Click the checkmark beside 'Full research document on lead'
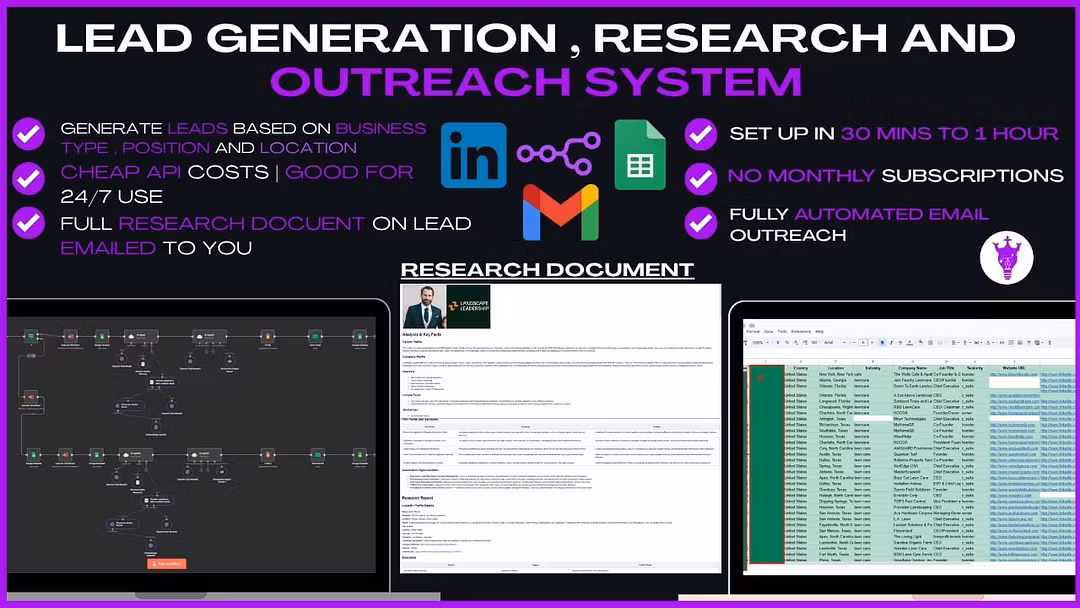This screenshot has width=1080, height=608. tap(29, 222)
